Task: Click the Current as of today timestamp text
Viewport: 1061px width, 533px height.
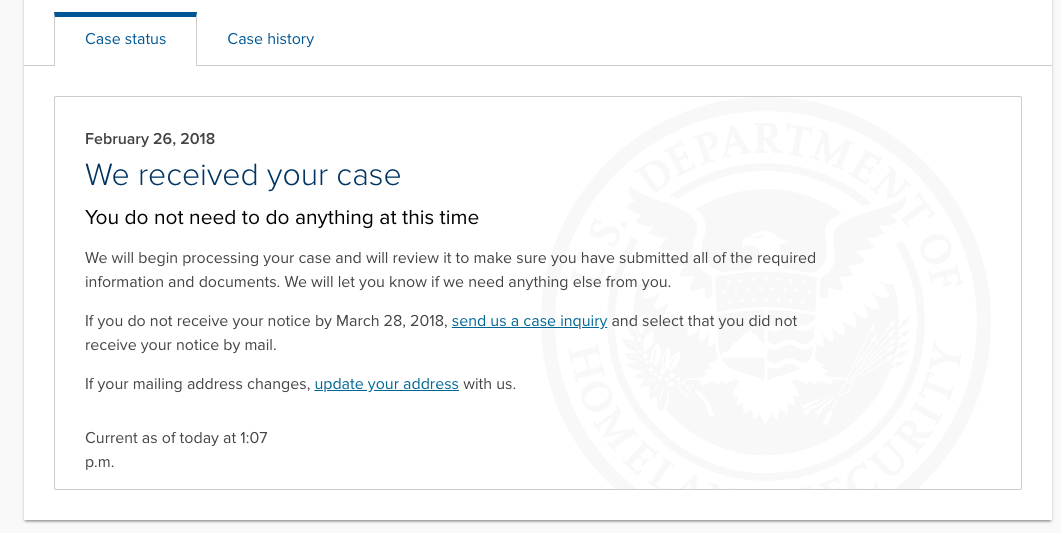Action: point(176,438)
